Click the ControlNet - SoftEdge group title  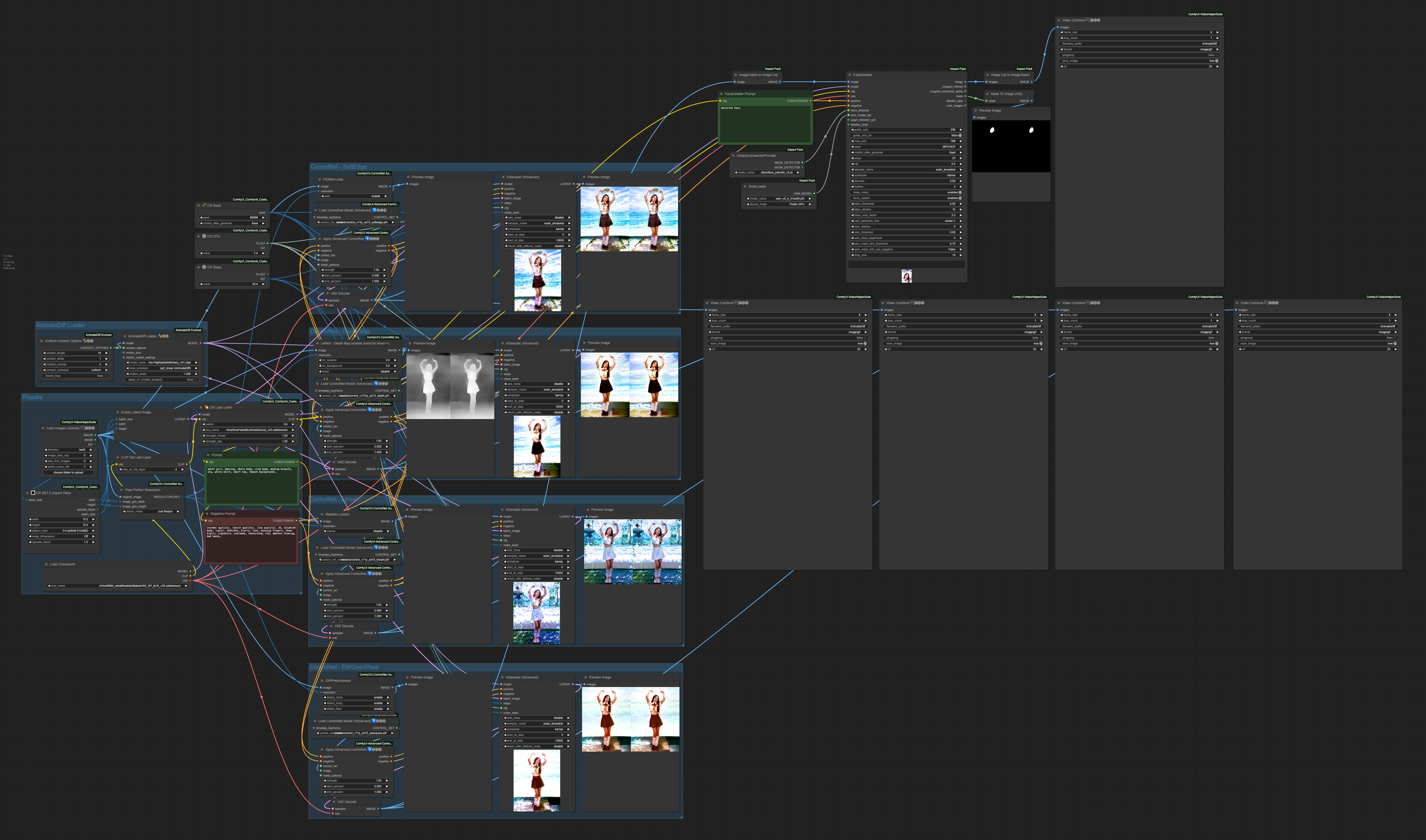338,167
